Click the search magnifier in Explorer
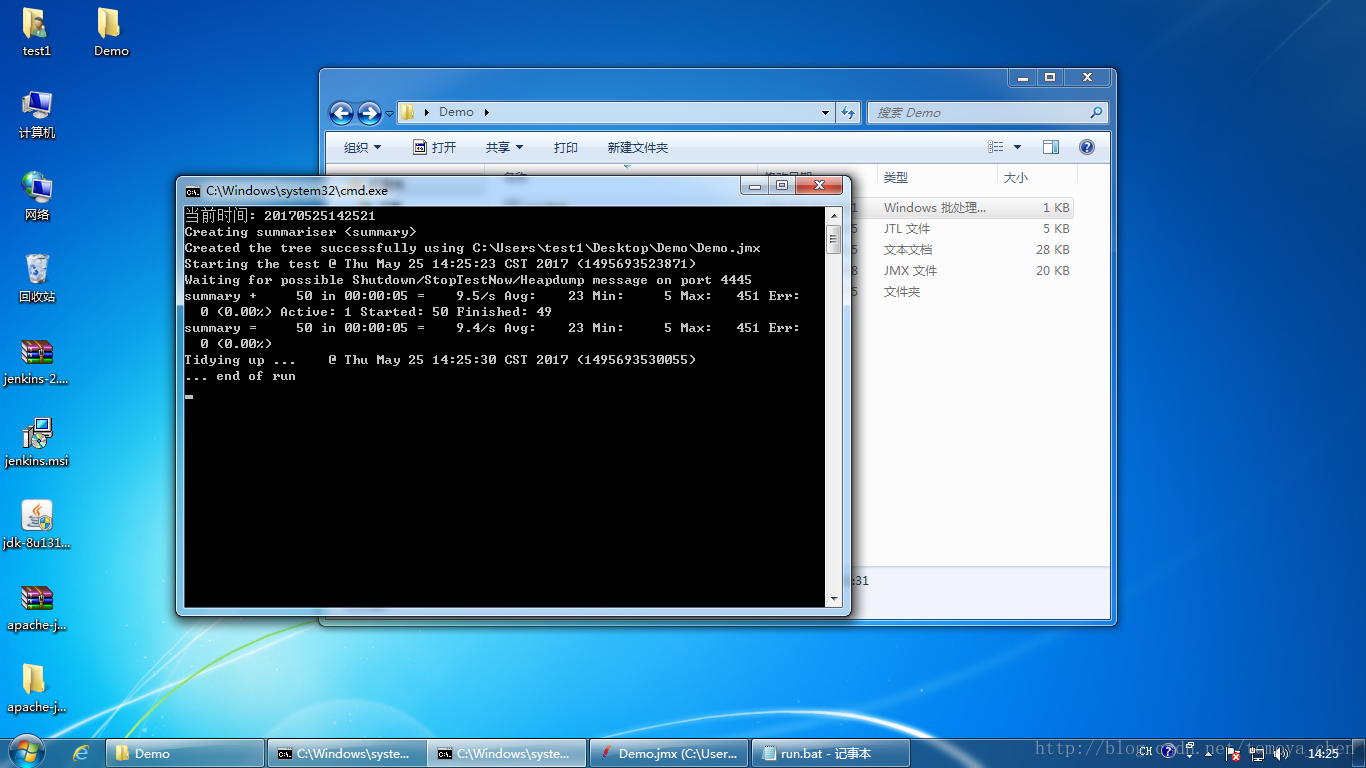The width and height of the screenshot is (1366, 768). (1096, 113)
